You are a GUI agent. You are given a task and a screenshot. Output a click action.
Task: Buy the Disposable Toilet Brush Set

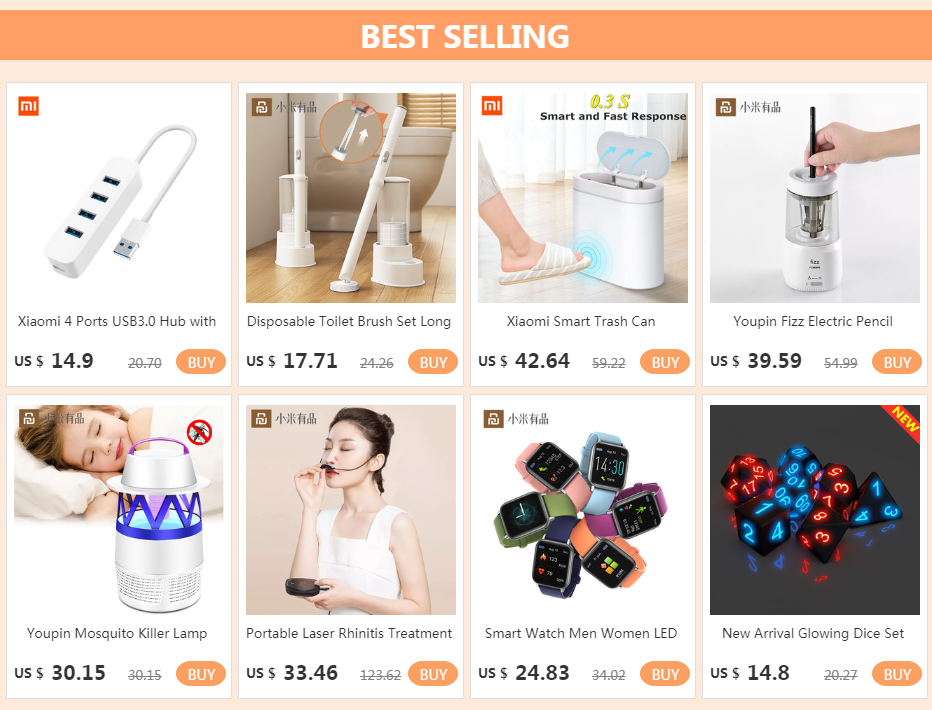pos(433,362)
